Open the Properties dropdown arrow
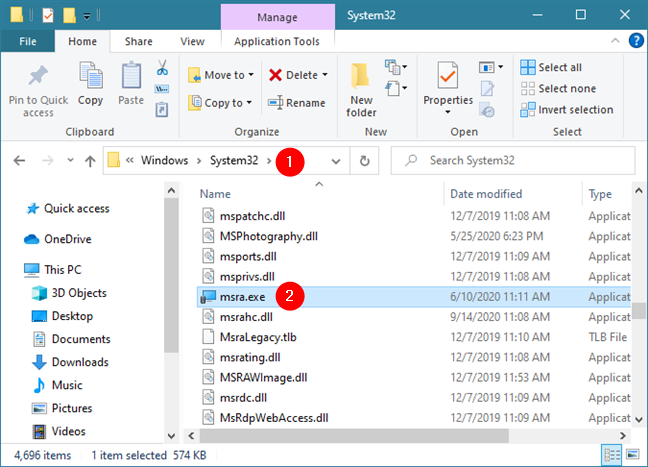 [448, 112]
